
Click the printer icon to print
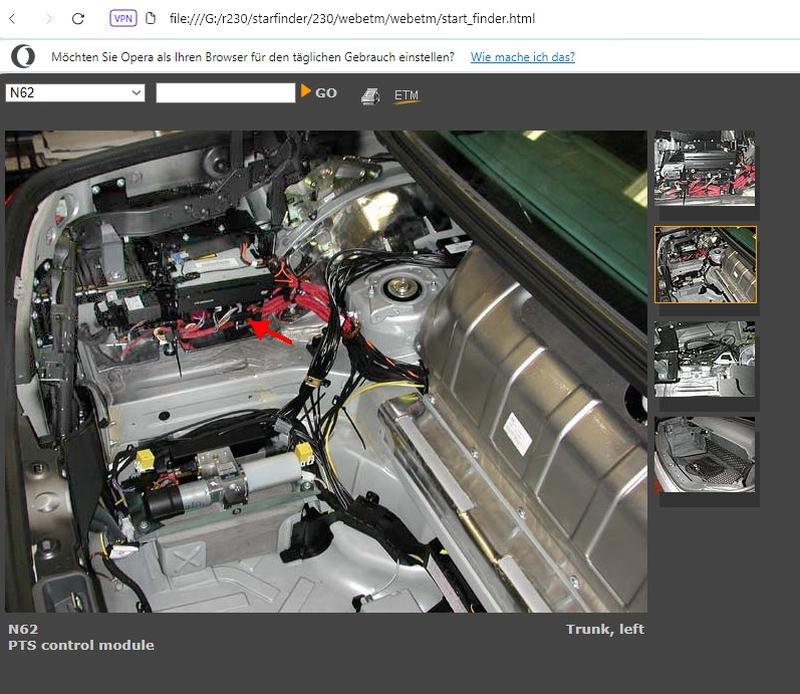click(370, 96)
